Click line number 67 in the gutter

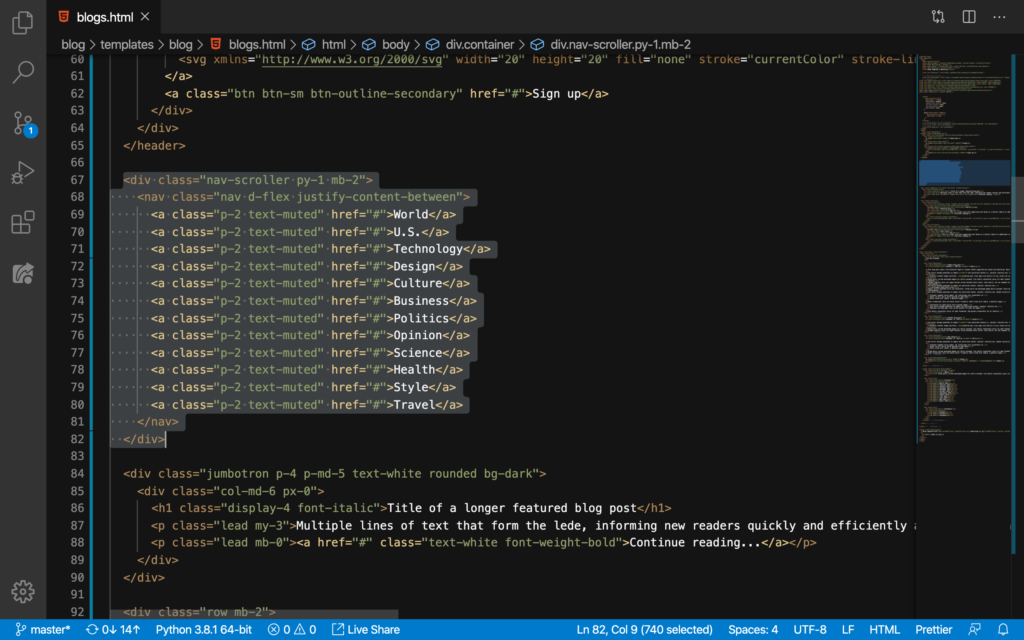point(77,180)
